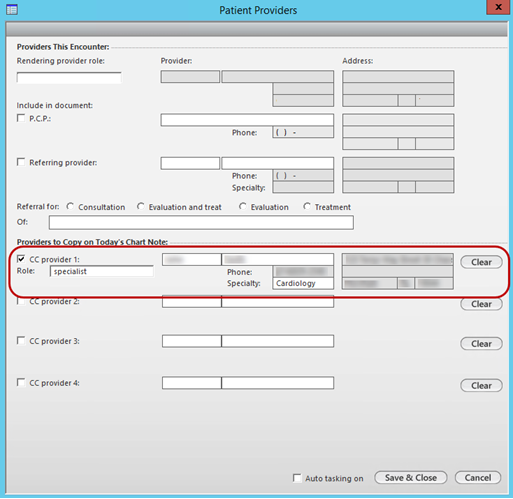Click the 'Include in document:' label
513x499 pixels.
coord(55,105)
